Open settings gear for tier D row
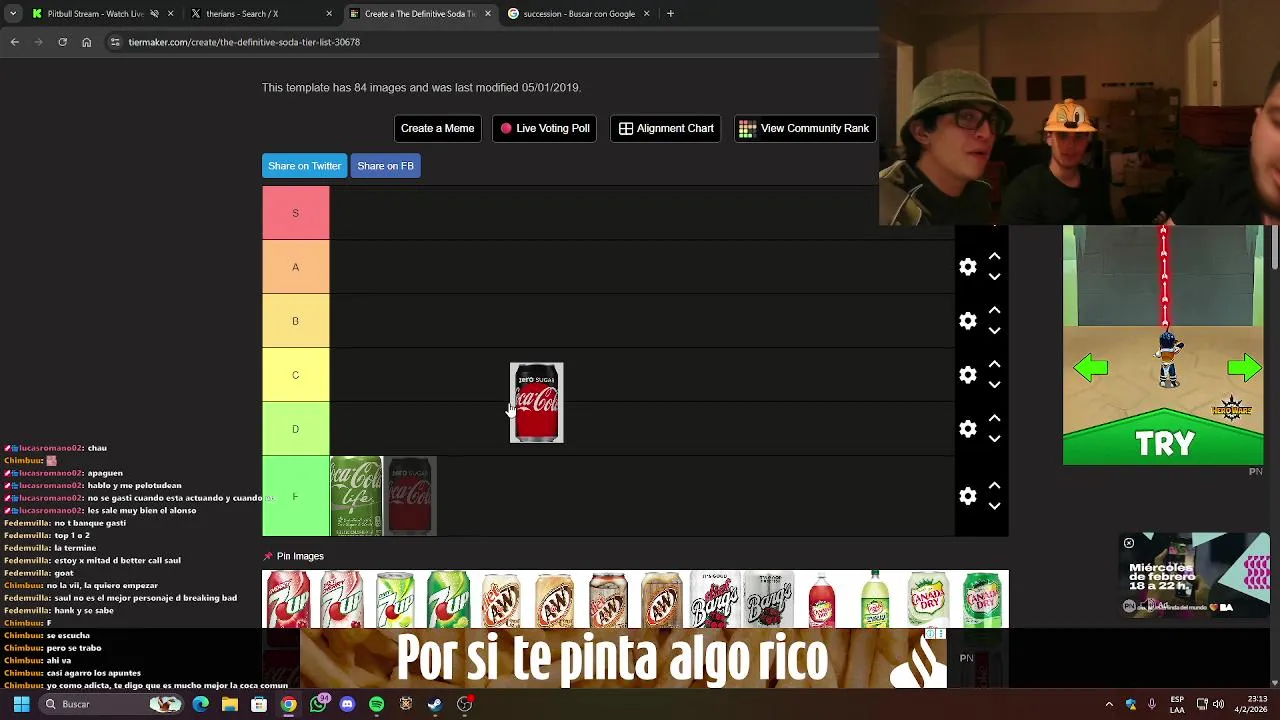 point(967,429)
